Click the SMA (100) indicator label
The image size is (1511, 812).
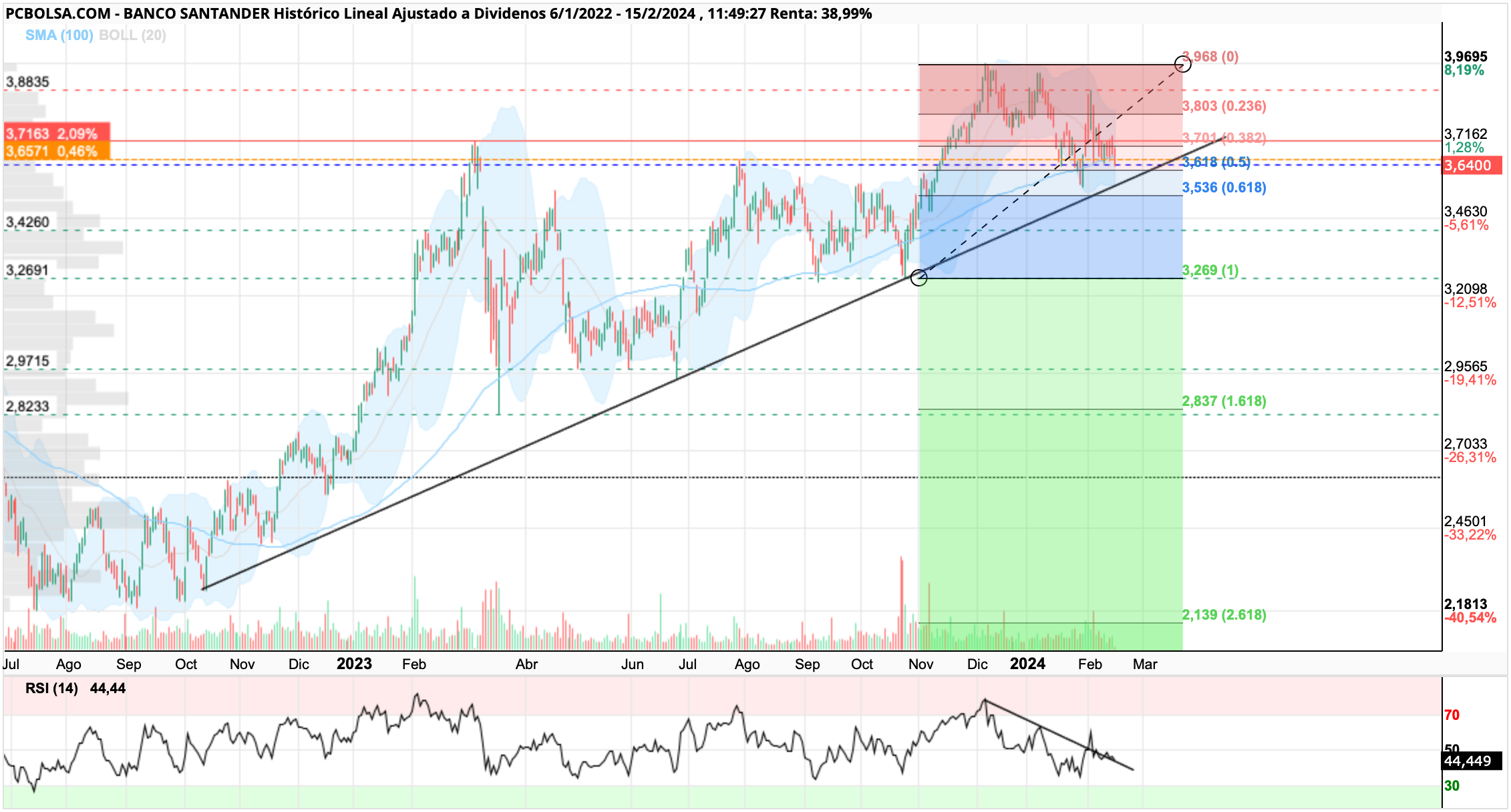tap(59, 35)
